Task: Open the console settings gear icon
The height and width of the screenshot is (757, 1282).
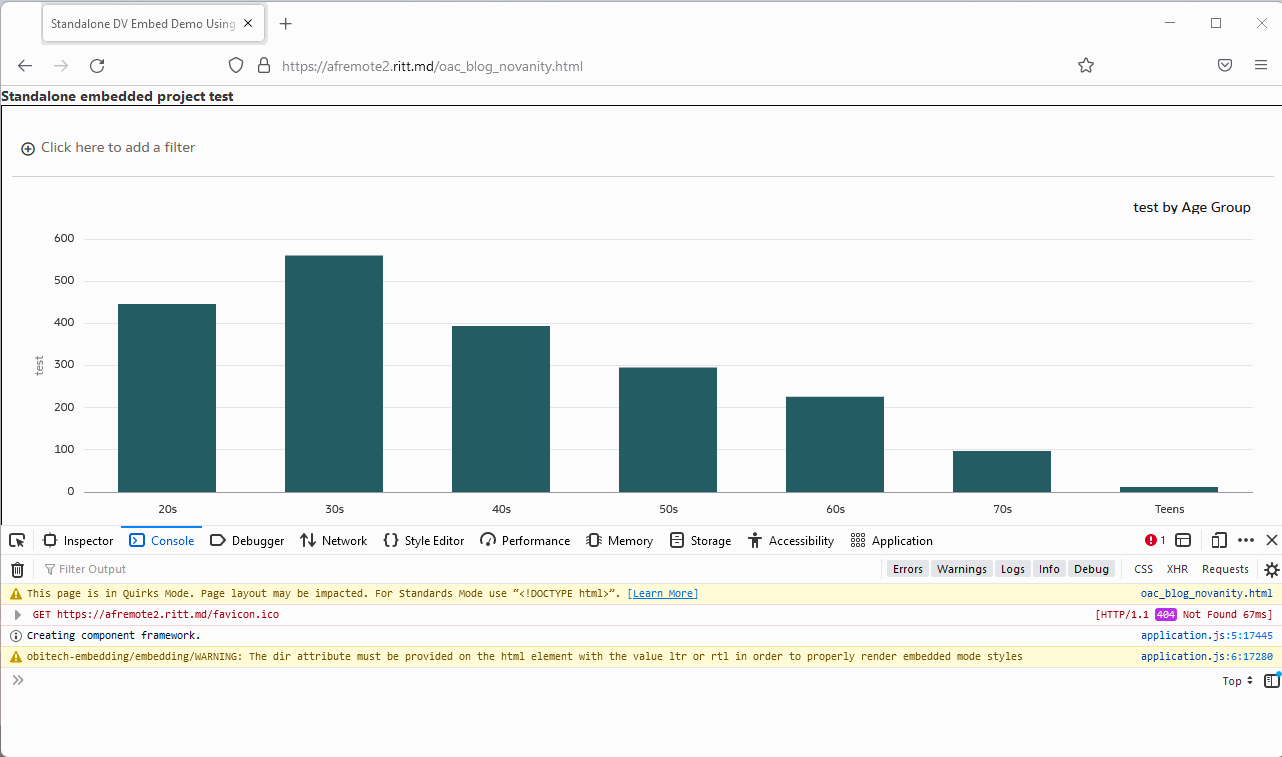Action: click(x=1271, y=569)
